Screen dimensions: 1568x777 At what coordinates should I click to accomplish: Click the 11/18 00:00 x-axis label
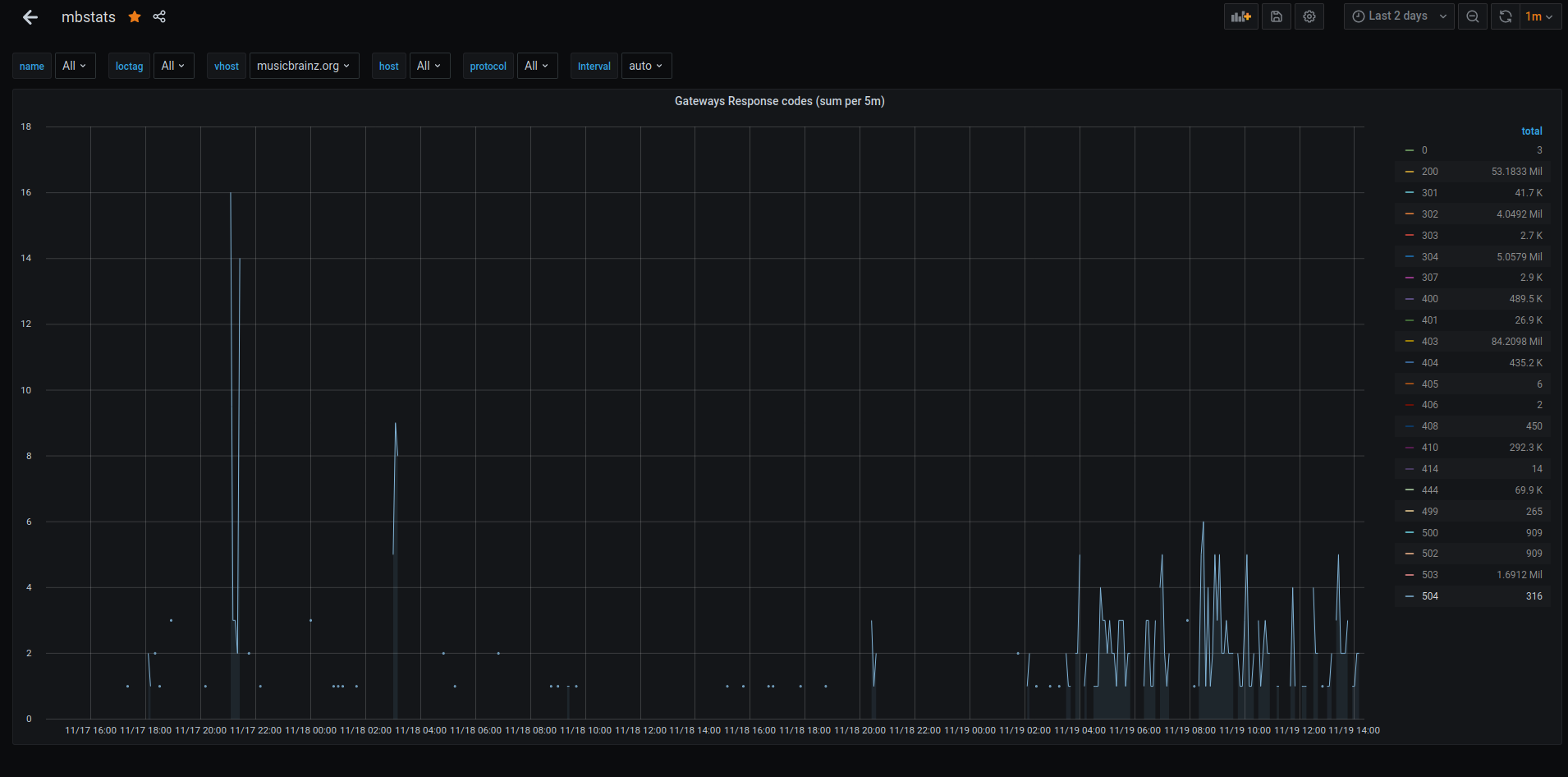click(310, 730)
